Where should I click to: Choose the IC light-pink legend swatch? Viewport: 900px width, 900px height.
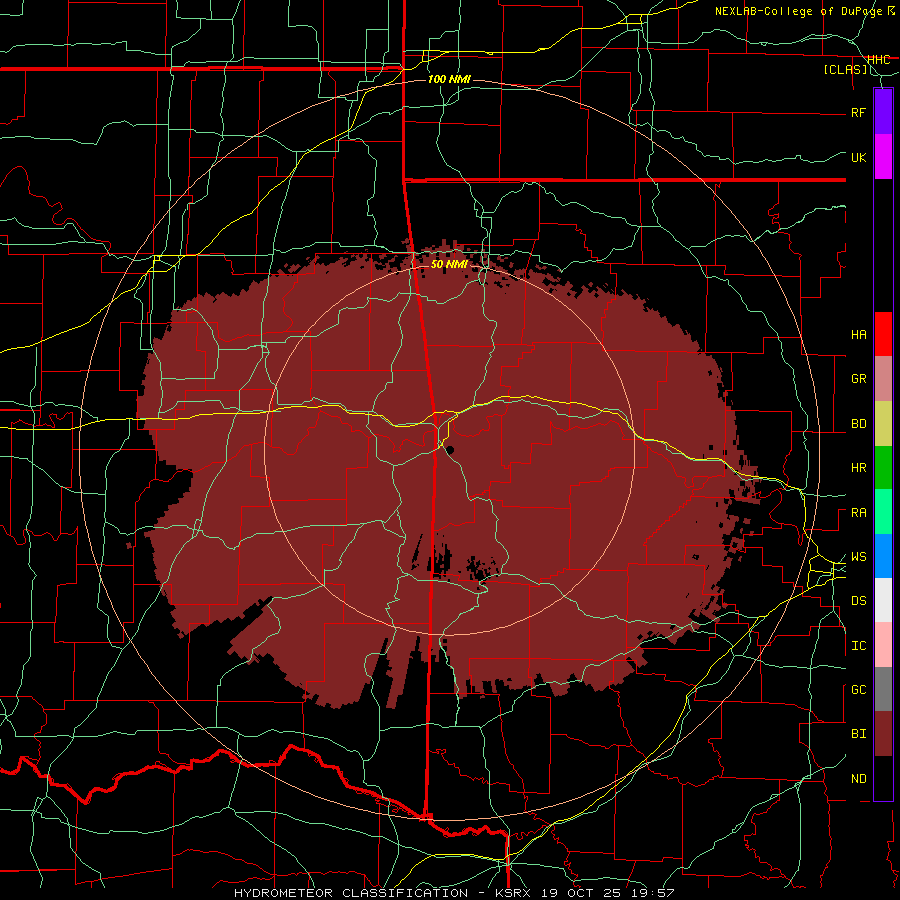point(883,645)
